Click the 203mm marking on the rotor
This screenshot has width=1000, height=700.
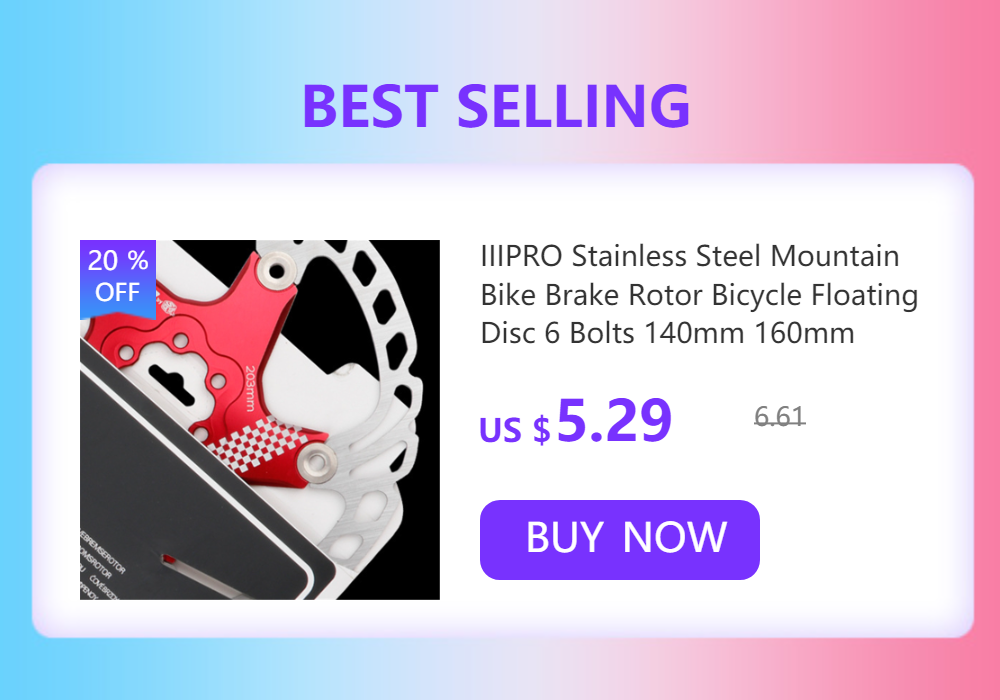(250, 388)
